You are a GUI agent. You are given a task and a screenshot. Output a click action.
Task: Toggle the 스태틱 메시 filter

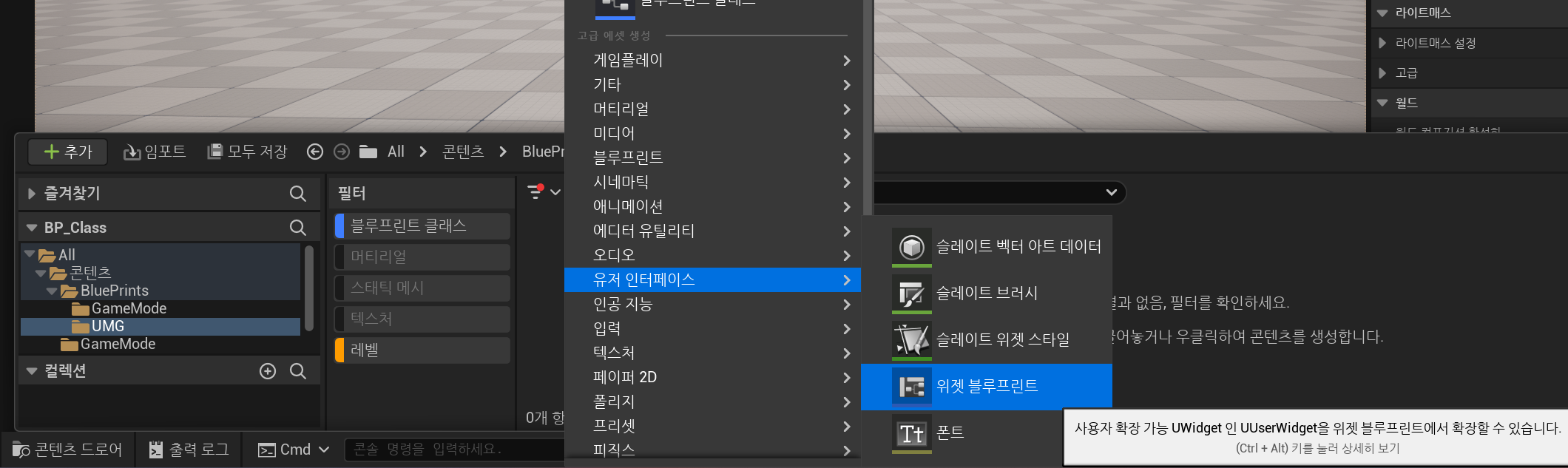click(x=422, y=288)
